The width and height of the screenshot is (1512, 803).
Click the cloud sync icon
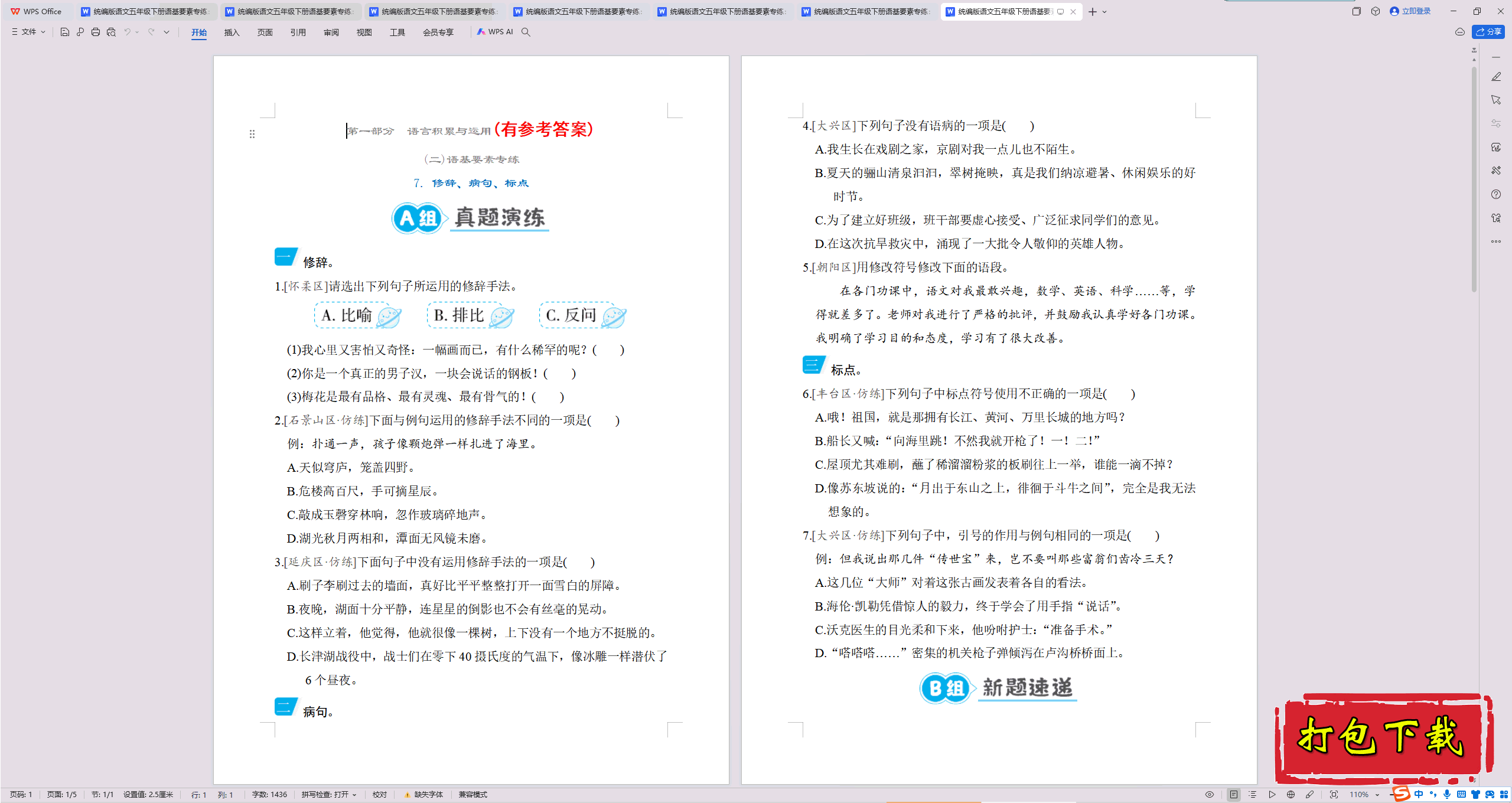click(1459, 32)
